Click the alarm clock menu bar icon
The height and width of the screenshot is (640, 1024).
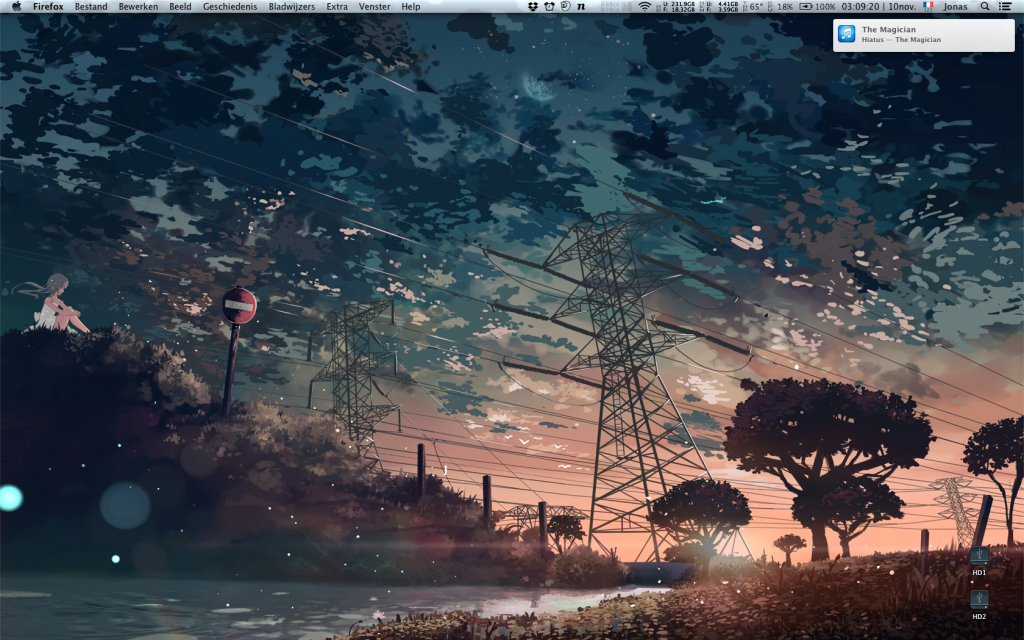[549, 6]
